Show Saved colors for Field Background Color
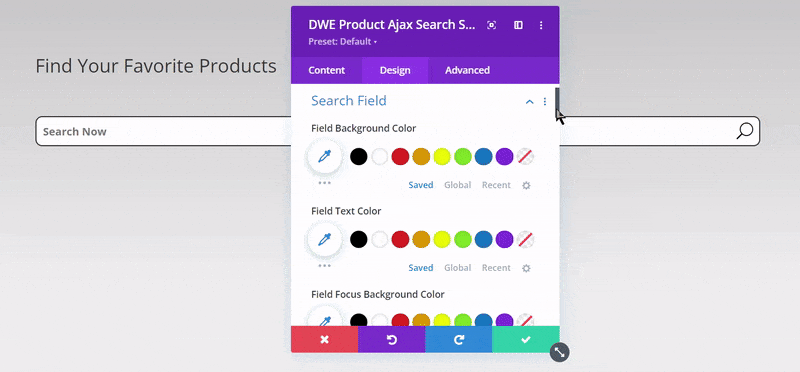800x372 pixels. coord(421,185)
